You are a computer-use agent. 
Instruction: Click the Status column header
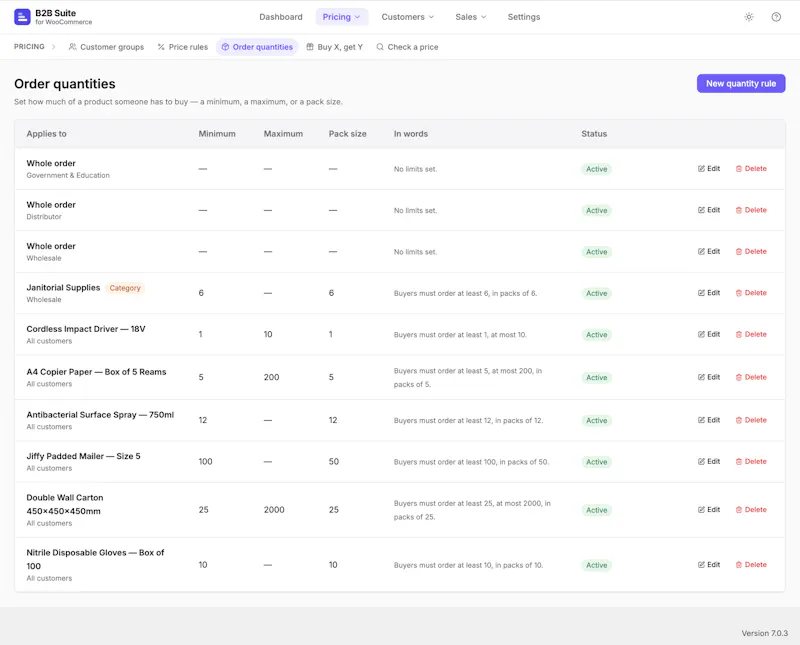pos(594,134)
